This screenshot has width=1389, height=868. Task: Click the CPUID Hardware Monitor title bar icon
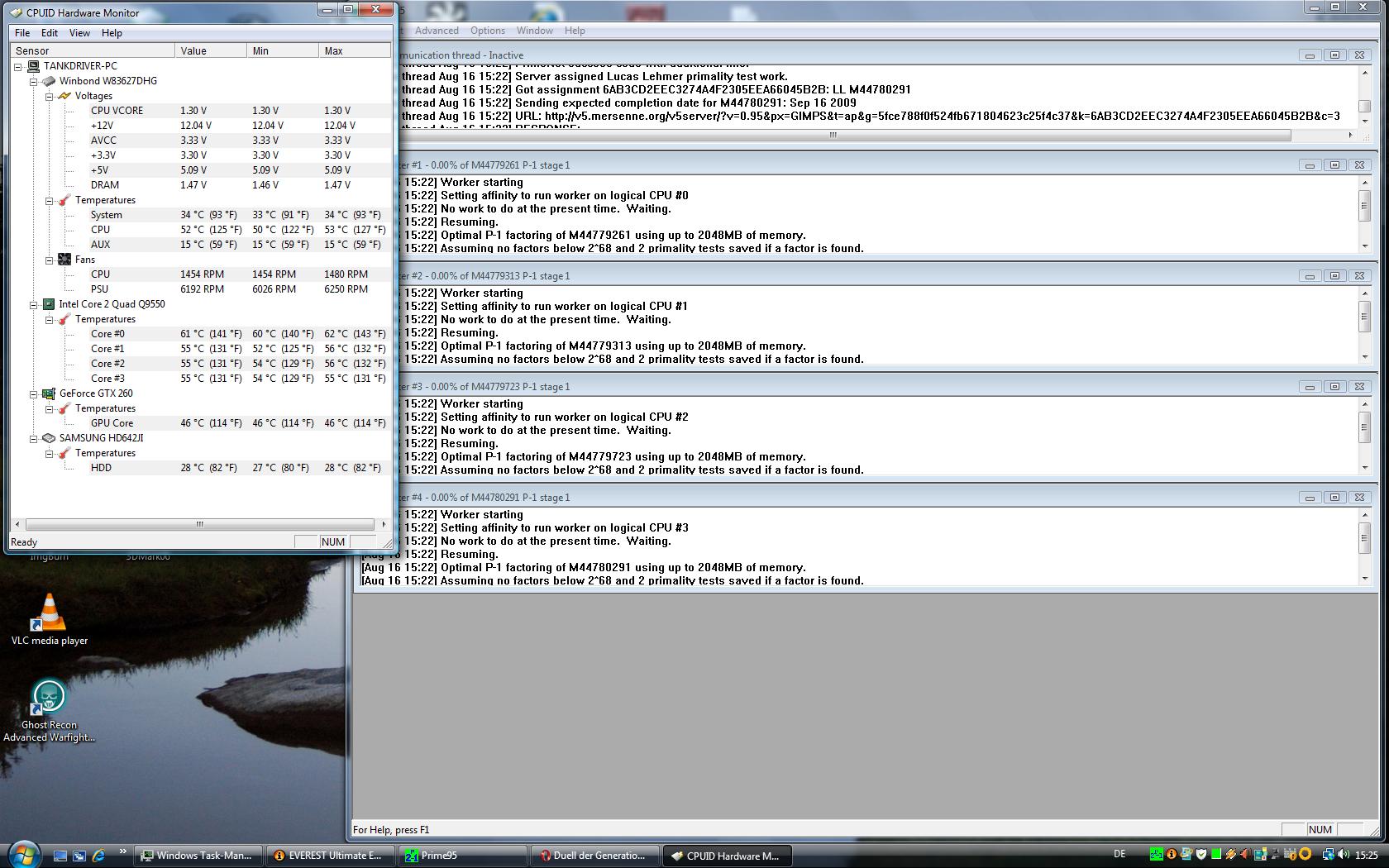(16, 12)
